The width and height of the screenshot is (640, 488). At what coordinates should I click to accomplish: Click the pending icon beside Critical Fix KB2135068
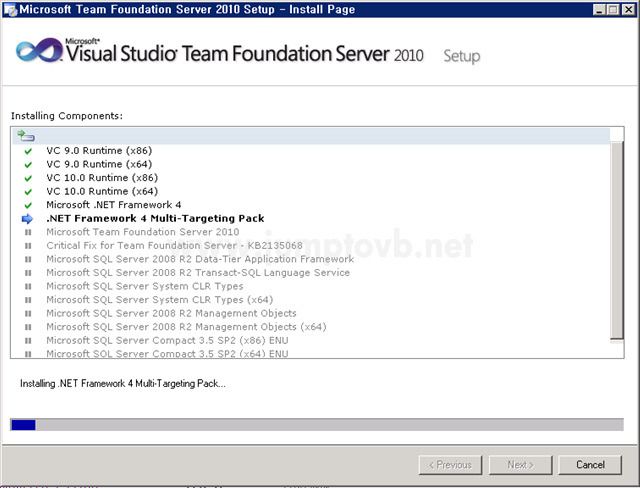28,246
